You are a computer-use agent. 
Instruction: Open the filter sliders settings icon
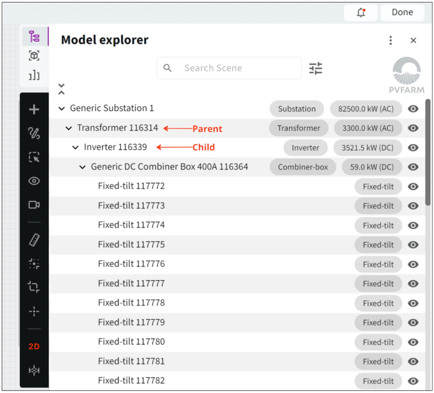pyautogui.click(x=316, y=68)
